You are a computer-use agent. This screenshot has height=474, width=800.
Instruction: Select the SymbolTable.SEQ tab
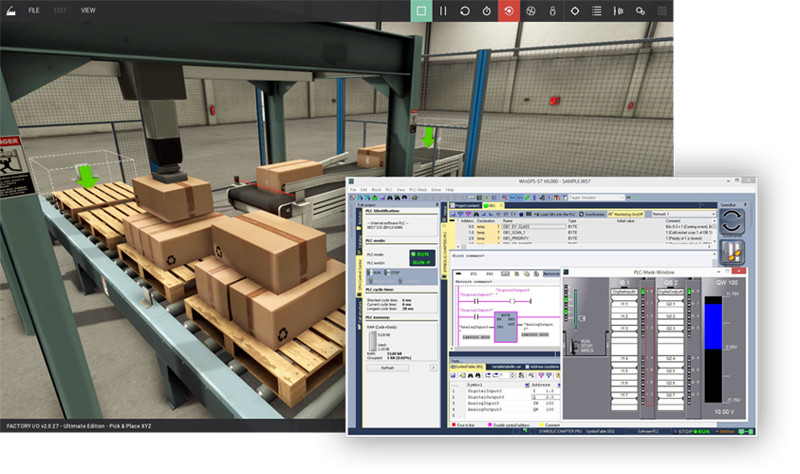467,367
